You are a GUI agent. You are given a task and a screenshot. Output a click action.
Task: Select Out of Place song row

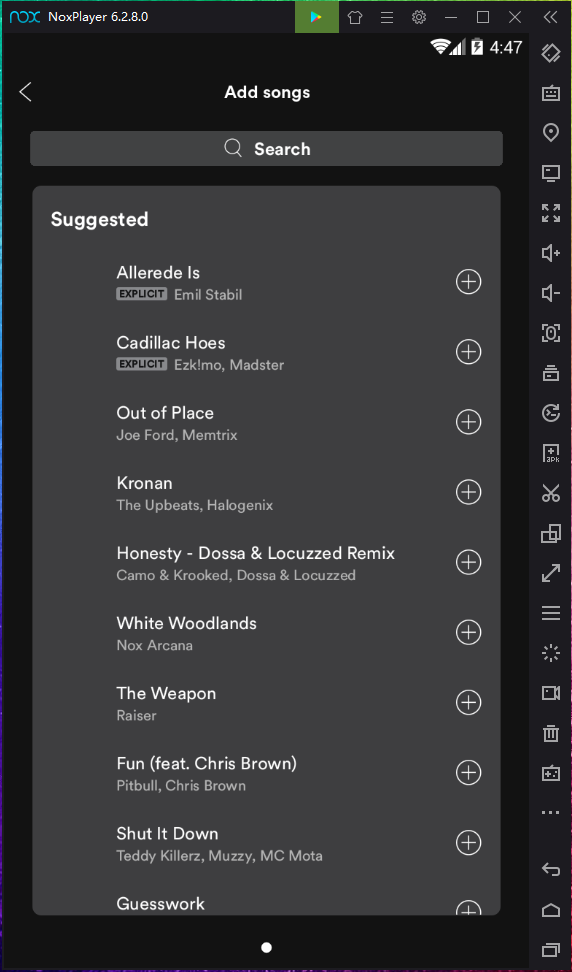(266, 423)
